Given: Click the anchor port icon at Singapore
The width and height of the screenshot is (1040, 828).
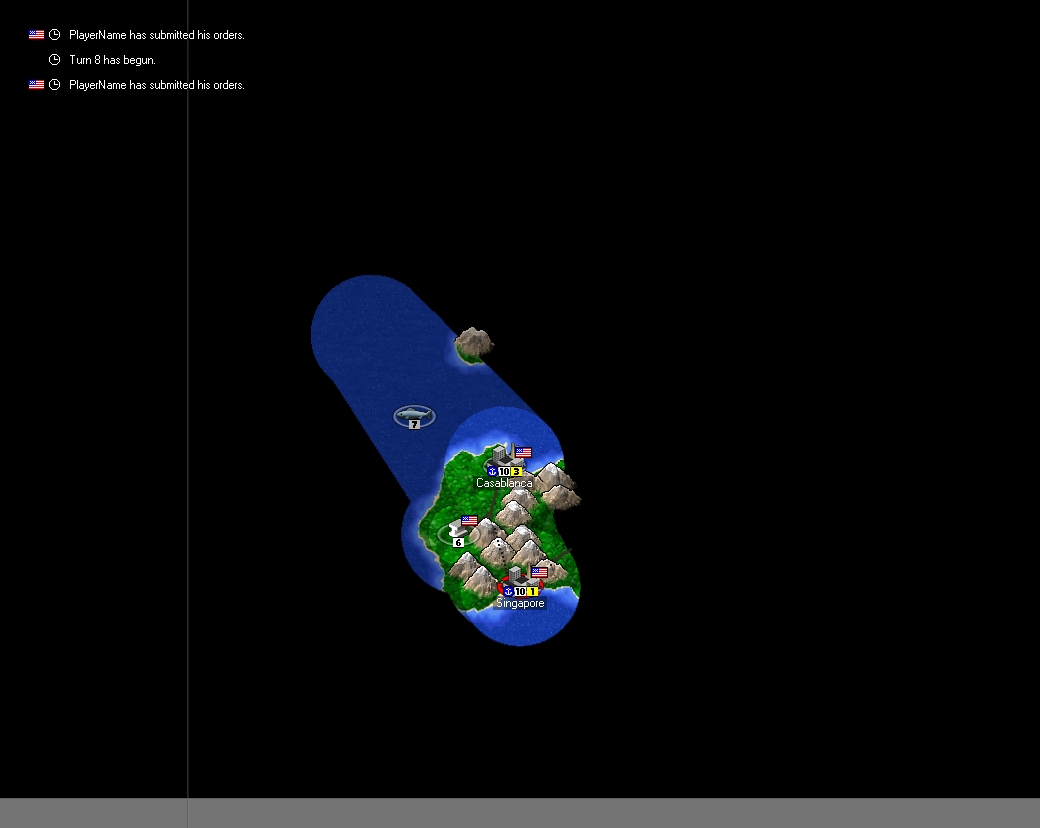Looking at the screenshot, I should 508,591.
